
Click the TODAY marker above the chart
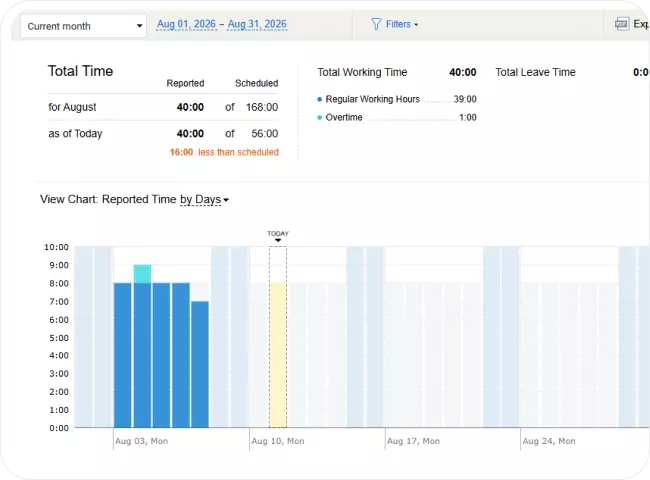(x=278, y=235)
